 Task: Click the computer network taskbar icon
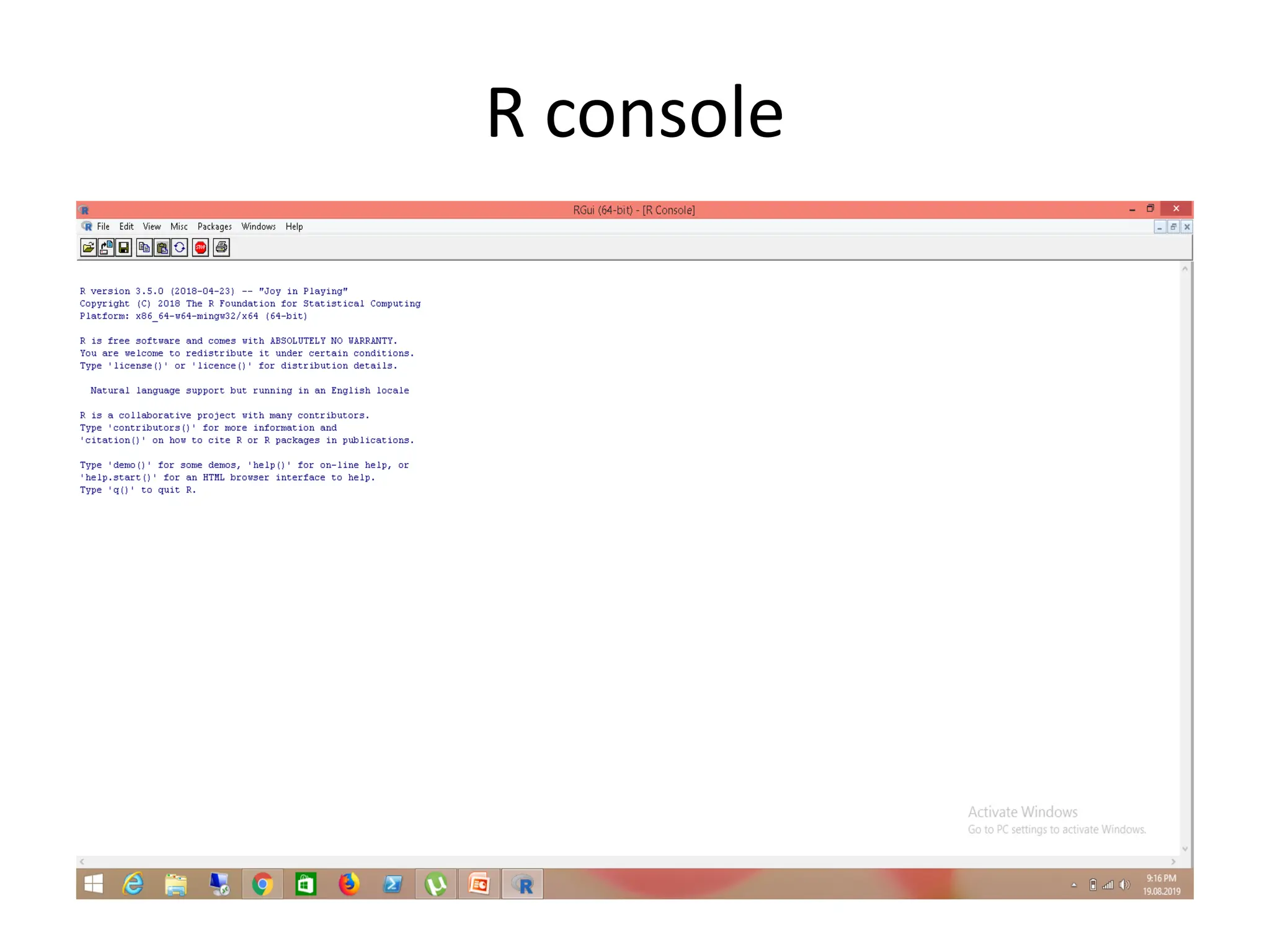[x=220, y=884]
